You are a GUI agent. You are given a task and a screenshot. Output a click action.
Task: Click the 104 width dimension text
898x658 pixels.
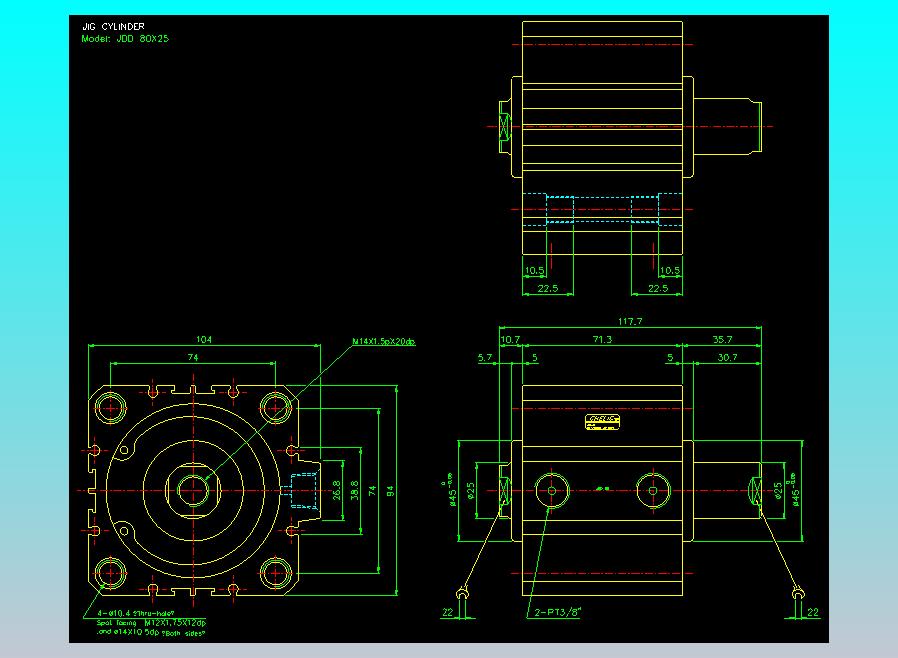204,339
